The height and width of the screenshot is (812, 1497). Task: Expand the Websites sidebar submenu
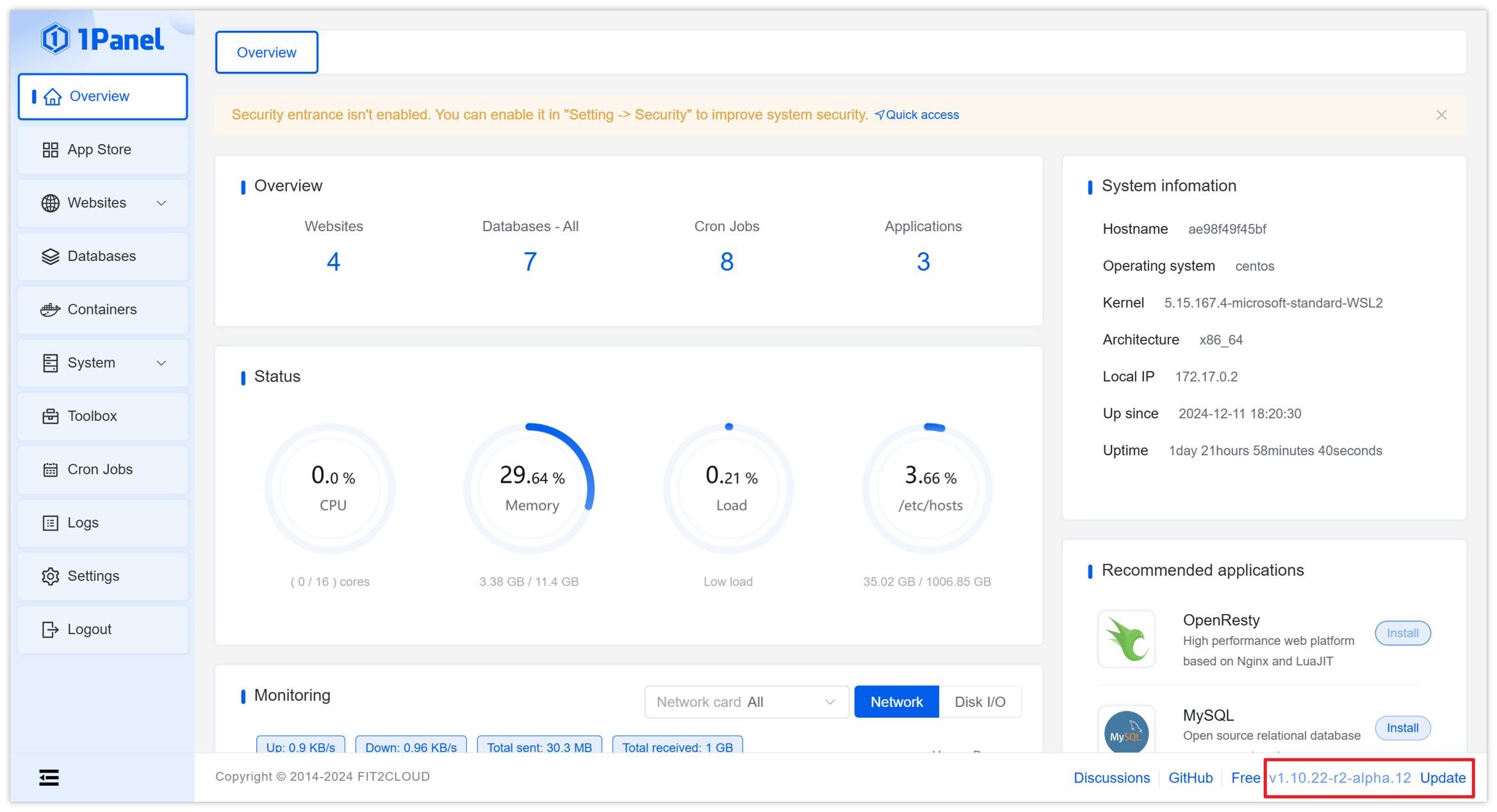(161, 203)
